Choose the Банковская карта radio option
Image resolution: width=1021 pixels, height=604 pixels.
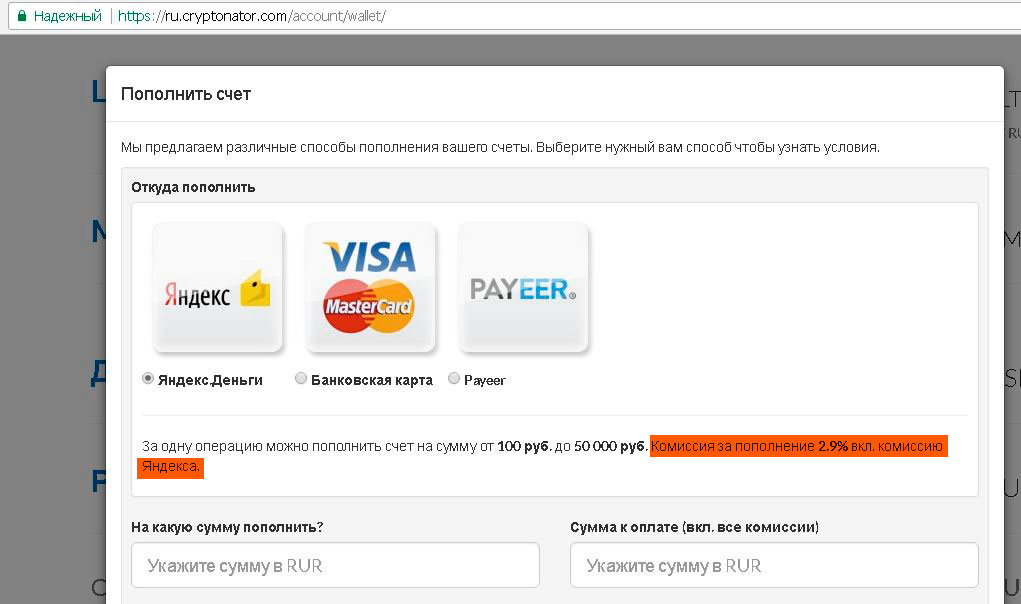[x=301, y=378]
